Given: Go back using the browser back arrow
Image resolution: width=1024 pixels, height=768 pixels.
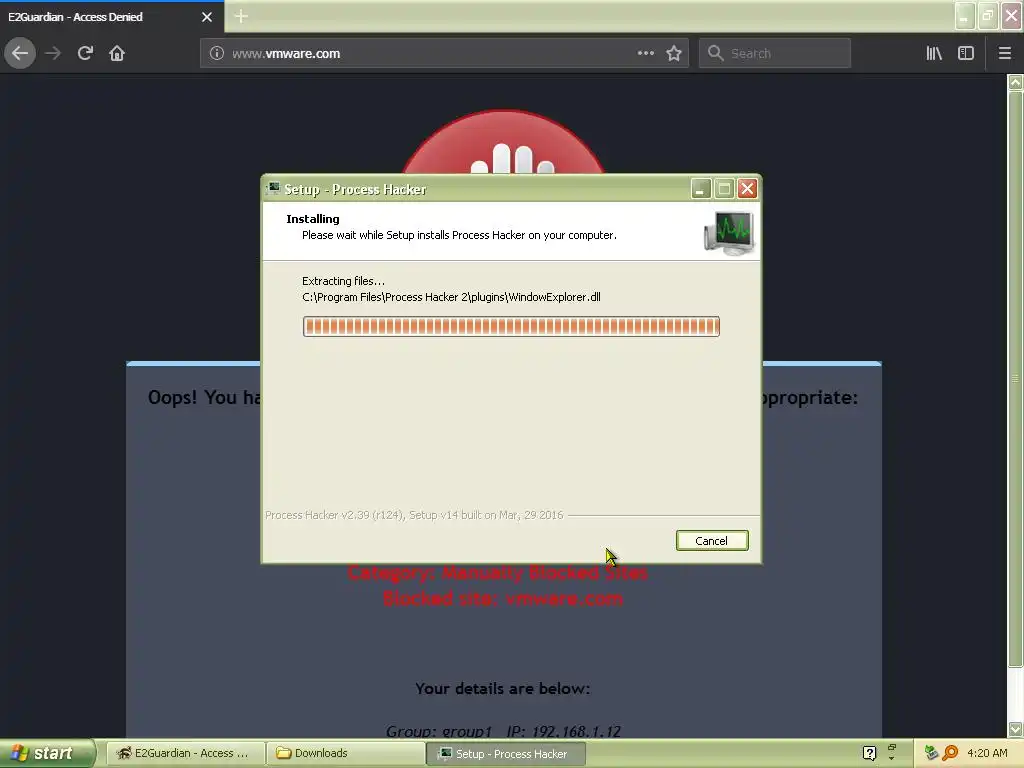Looking at the screenshot, I should (20, 53).
